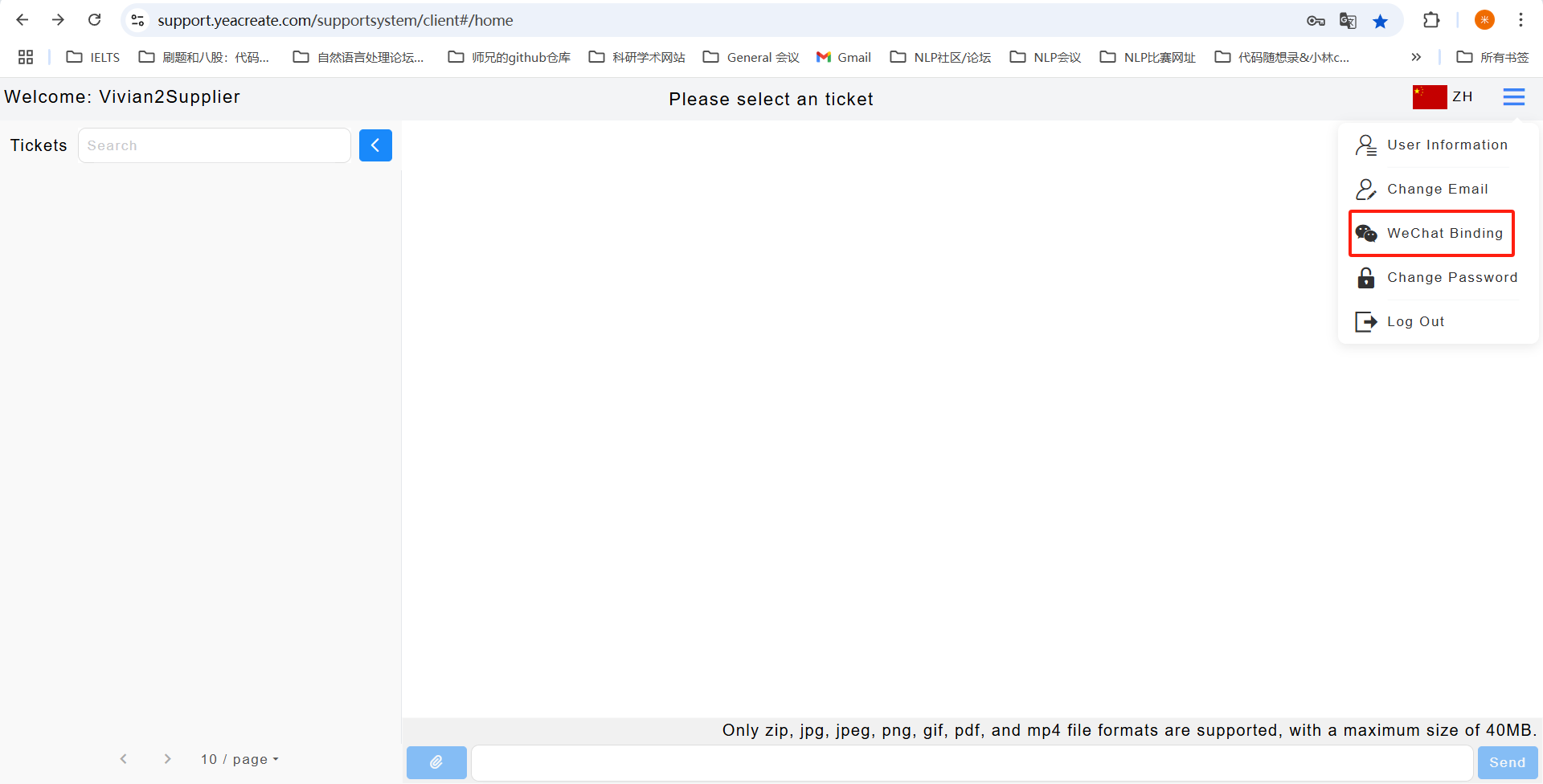The height and width of the screenshot is (784, 1543).
Task: Open the 10 / page size dropdown
Action: [239, 759]
